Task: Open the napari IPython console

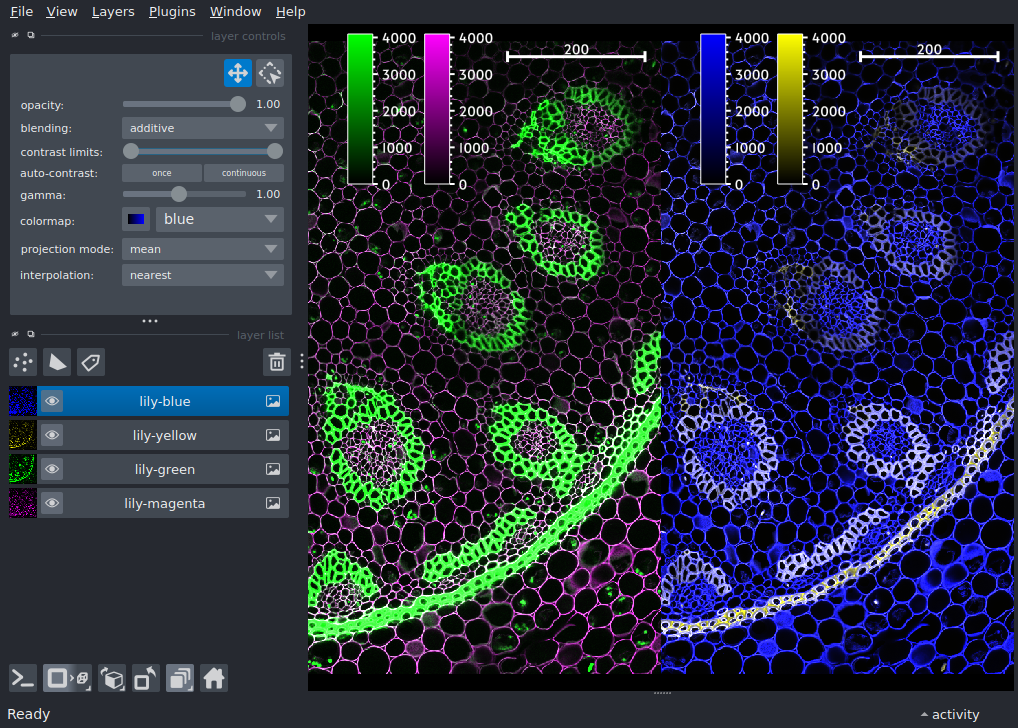Action: [x=22, y=678]
